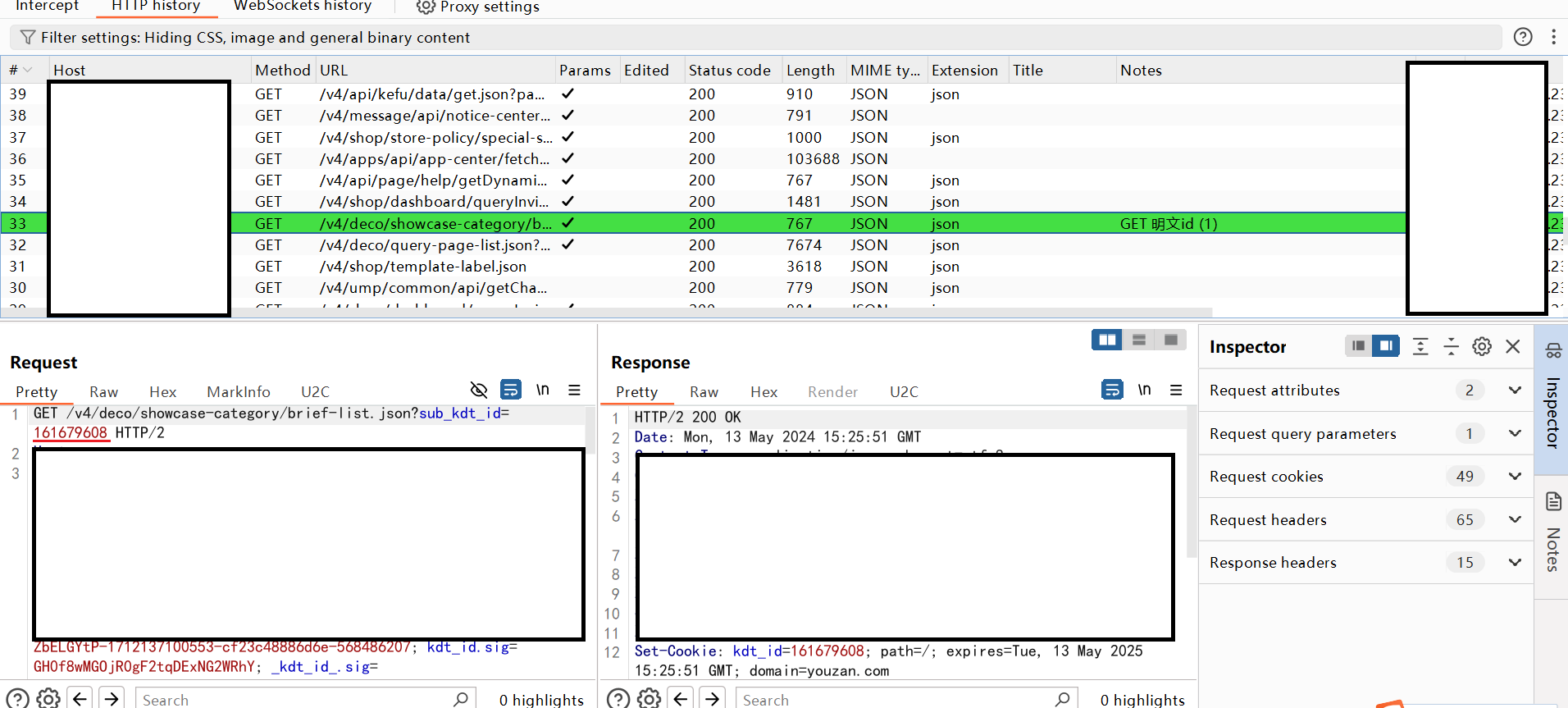The image size is (1568, 708).
Task: Toggle non-printable \n characters in Request
Action: (x=542, y=390)
